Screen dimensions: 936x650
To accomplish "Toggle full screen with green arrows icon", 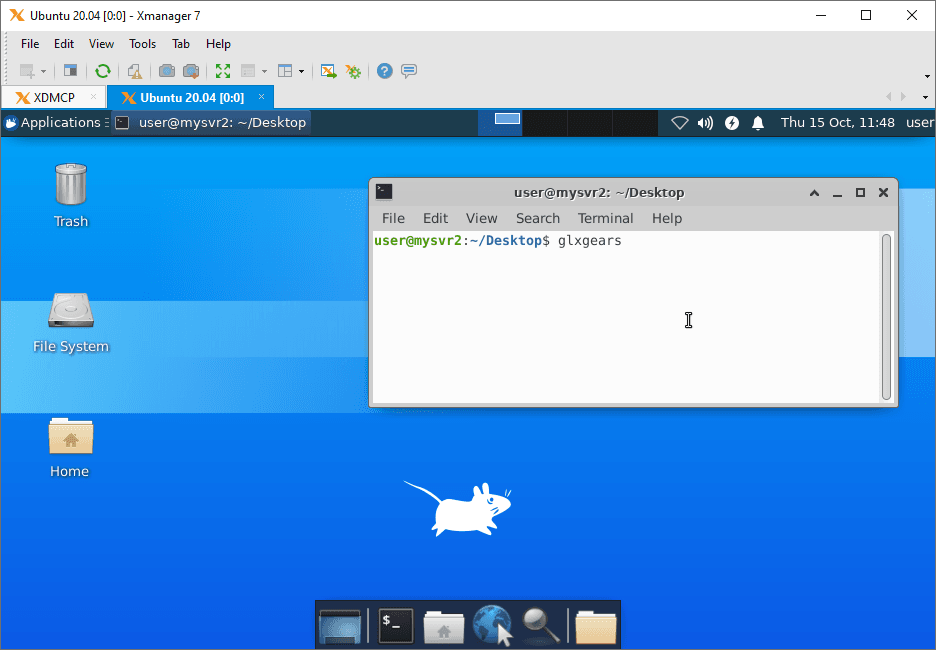I will click(x=223, y=71).
